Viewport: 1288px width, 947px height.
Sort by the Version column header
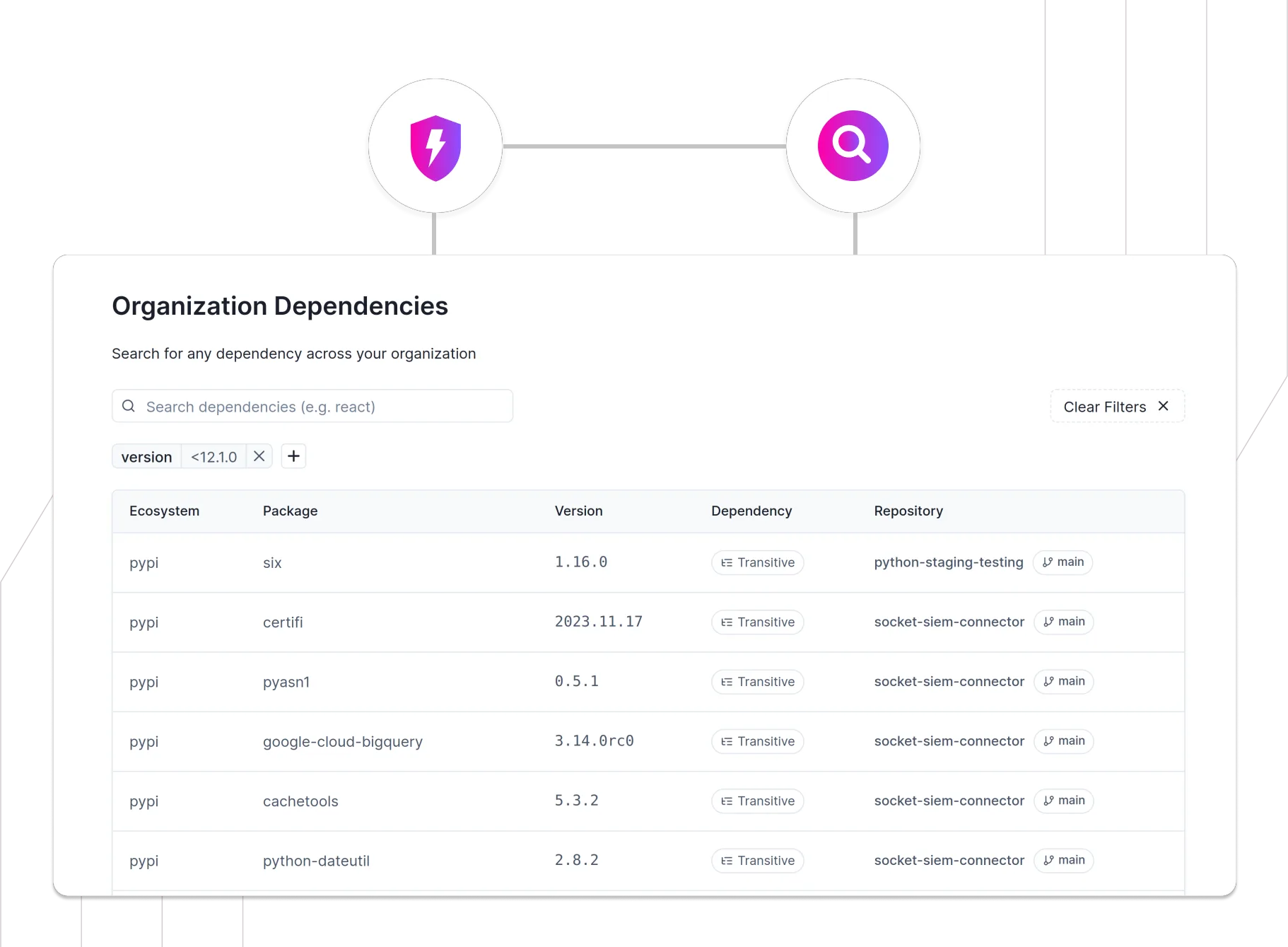pos(578,511)
